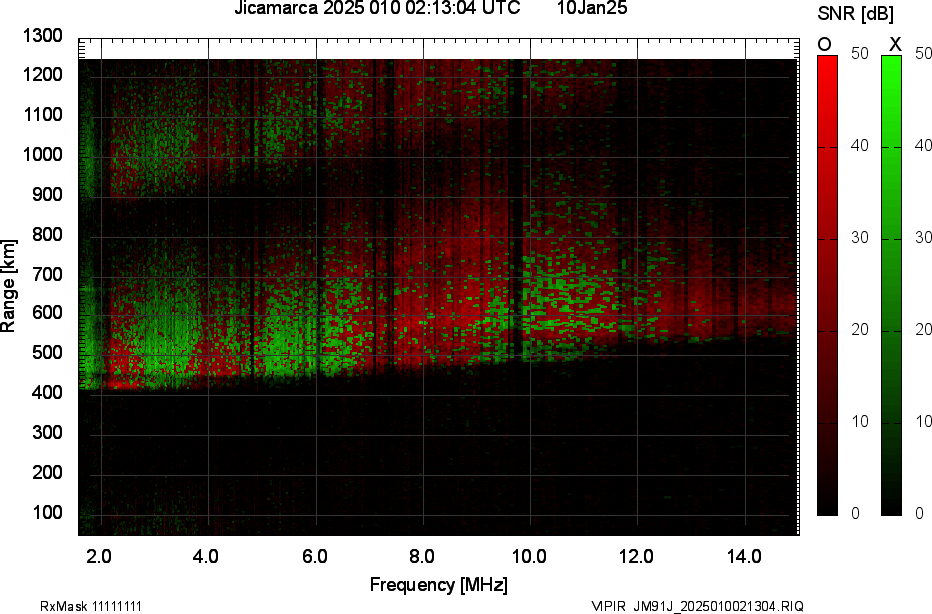This screenshot has height=614, width=932.
Task: Click the '900' range tick label
Action: pos(46,194)
